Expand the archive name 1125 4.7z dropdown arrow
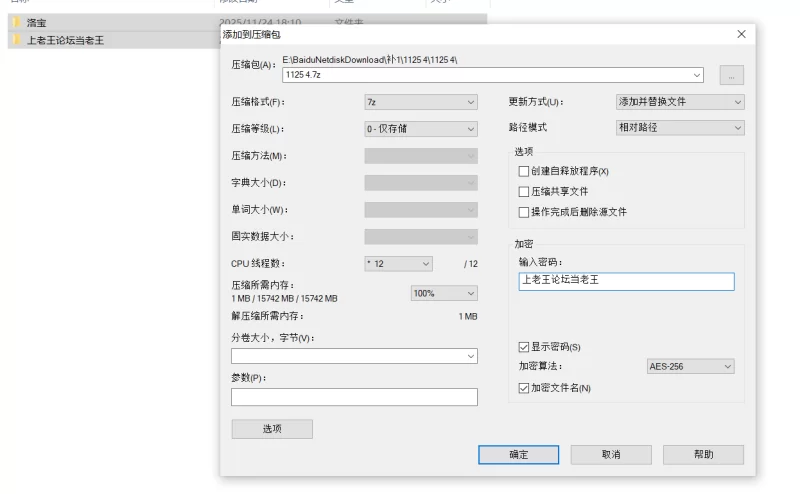 [696, 75]
